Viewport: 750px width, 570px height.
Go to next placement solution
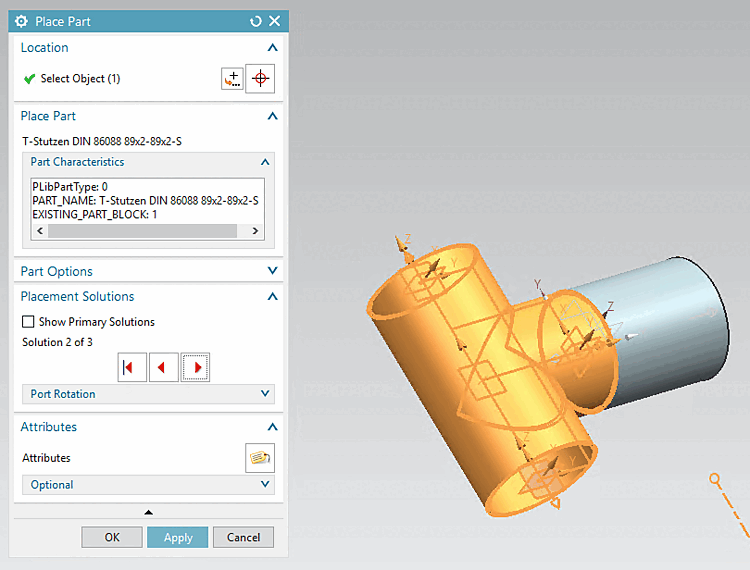click(195, 367)
